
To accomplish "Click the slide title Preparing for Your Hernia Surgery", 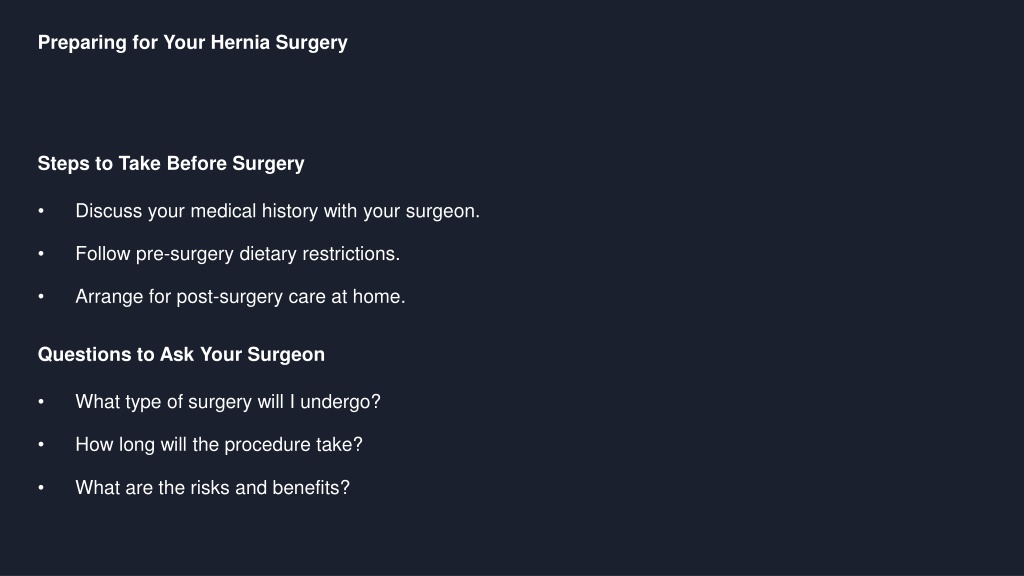I will coord(193,43).
